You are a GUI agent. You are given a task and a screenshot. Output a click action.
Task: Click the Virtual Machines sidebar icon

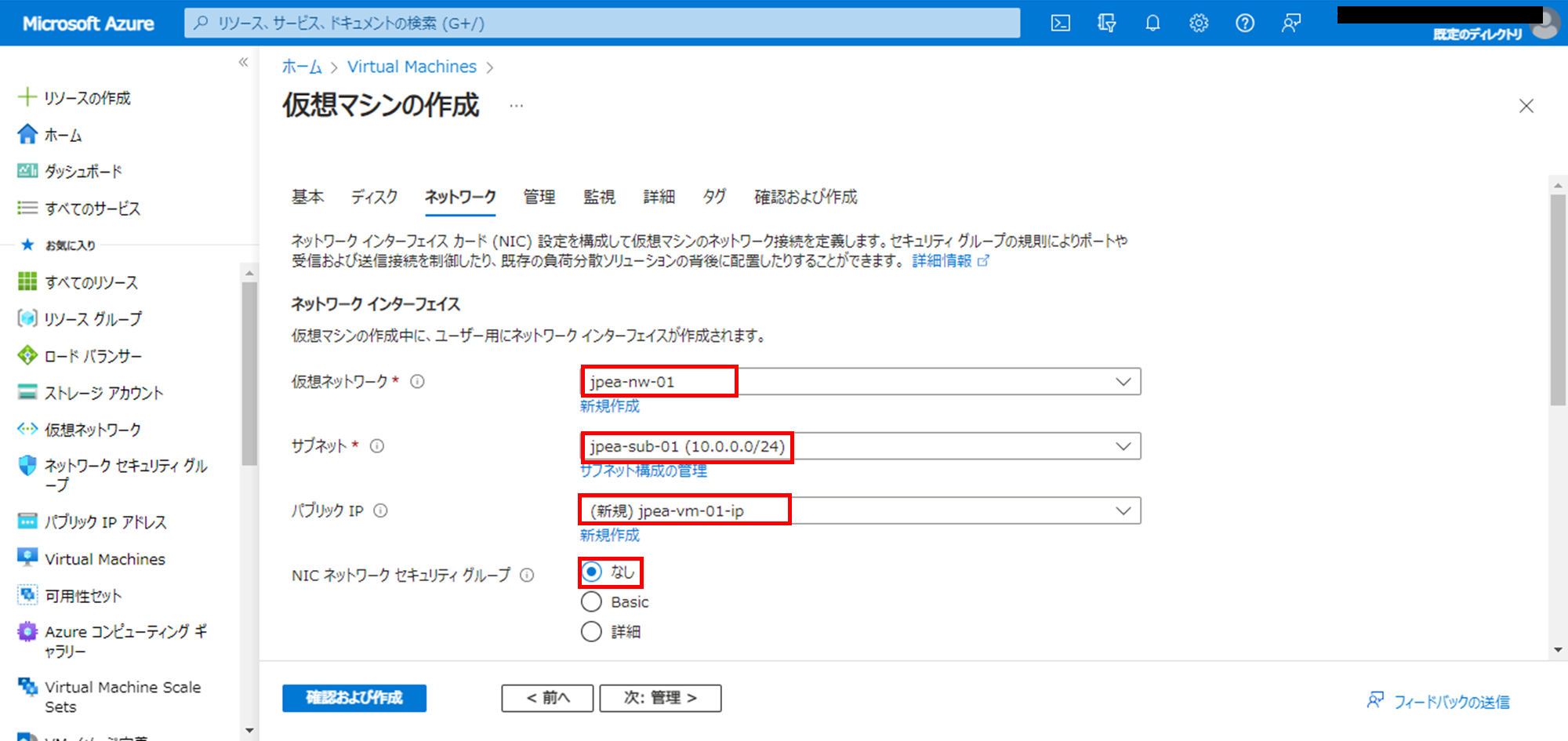[x=27, y=558]
